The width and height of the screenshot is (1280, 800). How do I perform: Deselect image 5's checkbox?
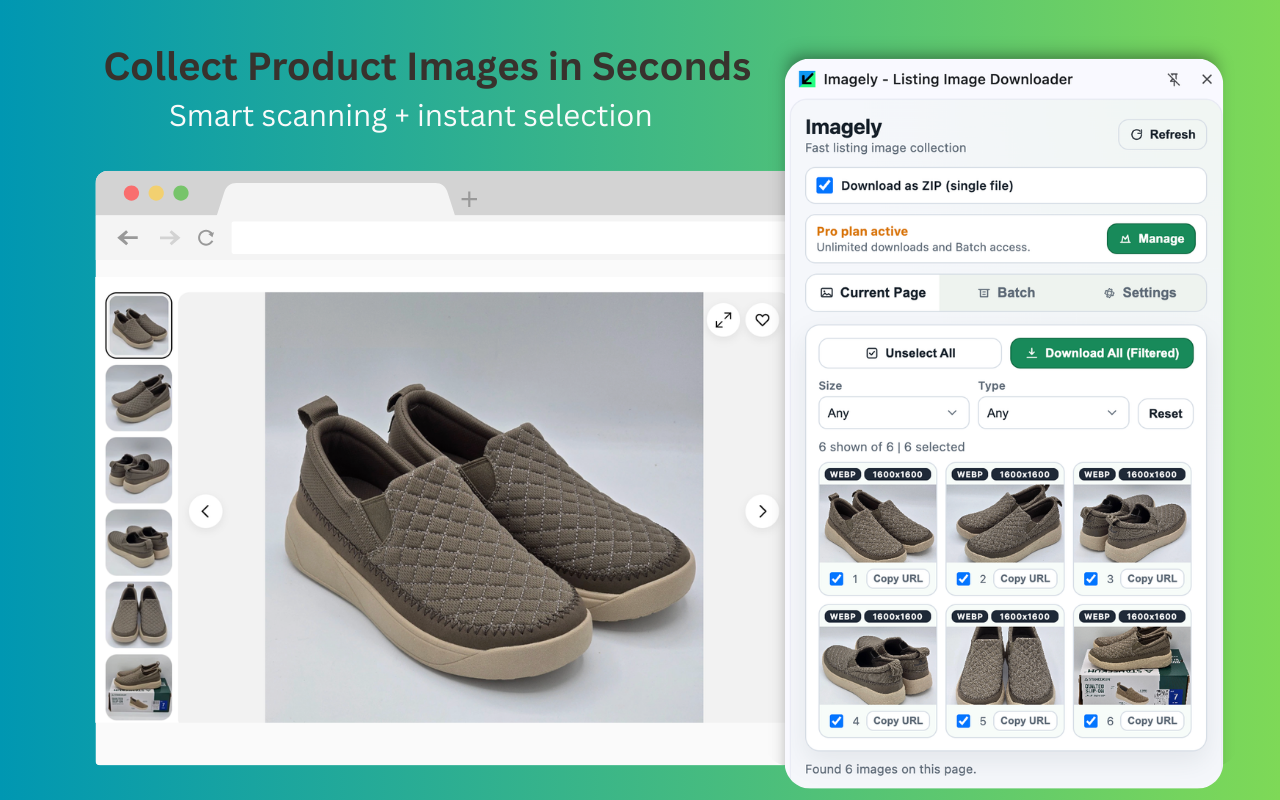963,720
